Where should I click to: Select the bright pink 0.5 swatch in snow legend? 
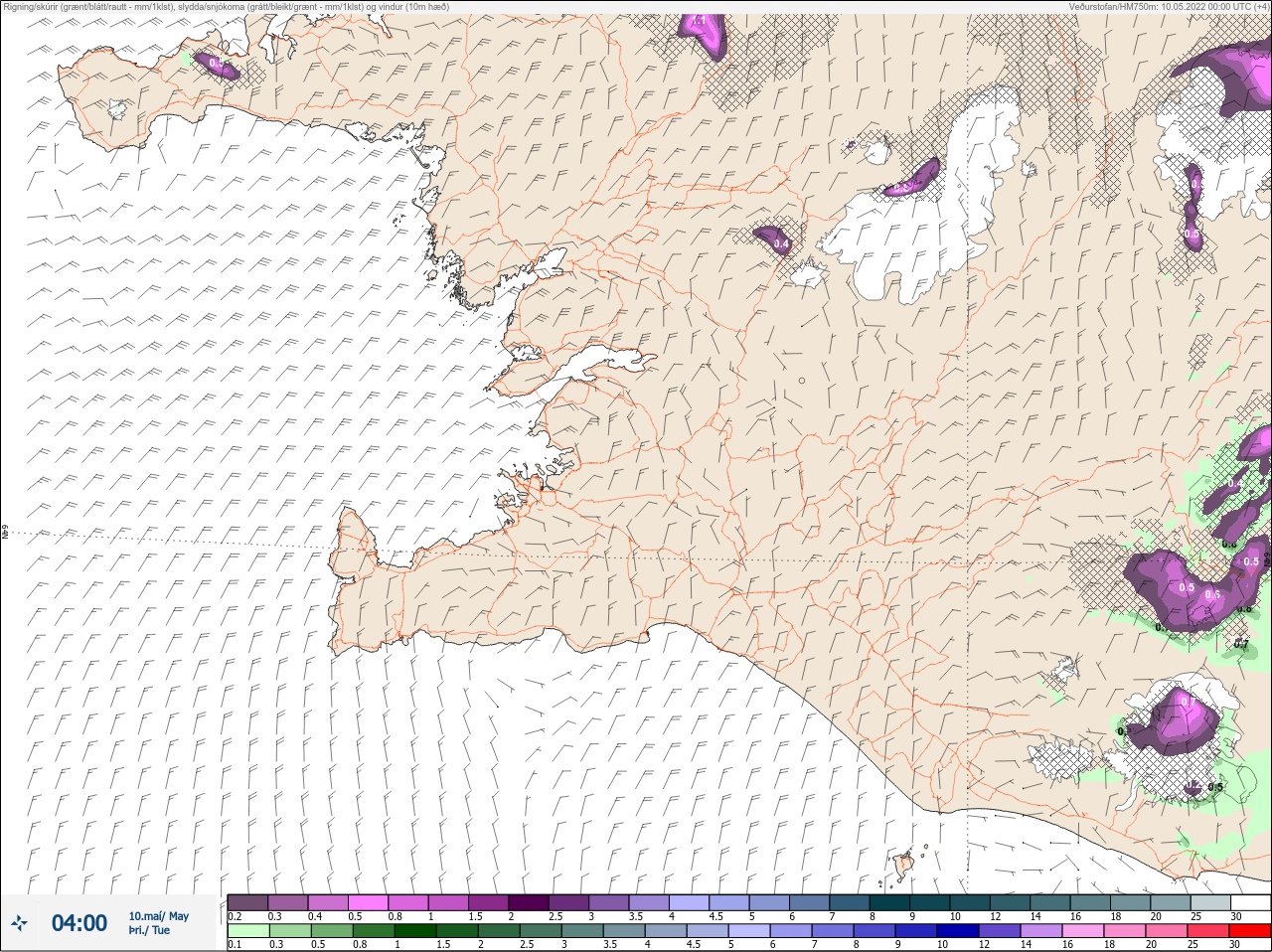pyautogui.click(x=369, y=902)
